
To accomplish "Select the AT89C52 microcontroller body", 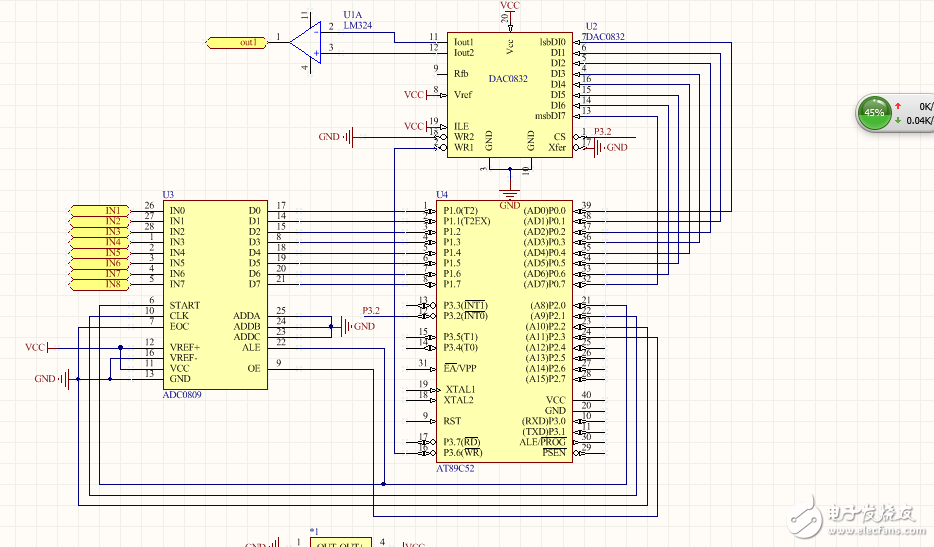I will point(505,331).
